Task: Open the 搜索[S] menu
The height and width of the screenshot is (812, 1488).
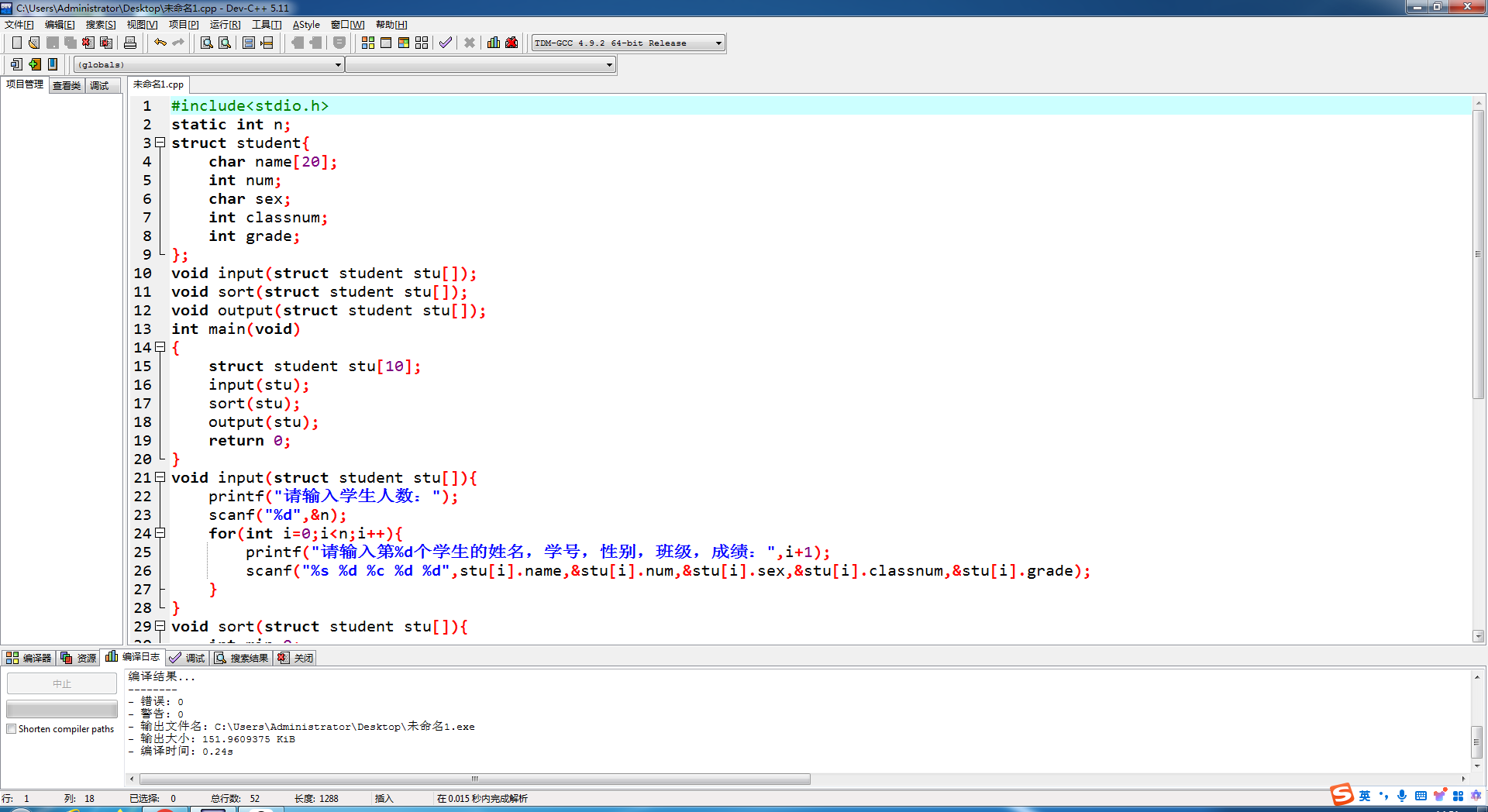Action: pyautogui.click(x=101, y=25)
